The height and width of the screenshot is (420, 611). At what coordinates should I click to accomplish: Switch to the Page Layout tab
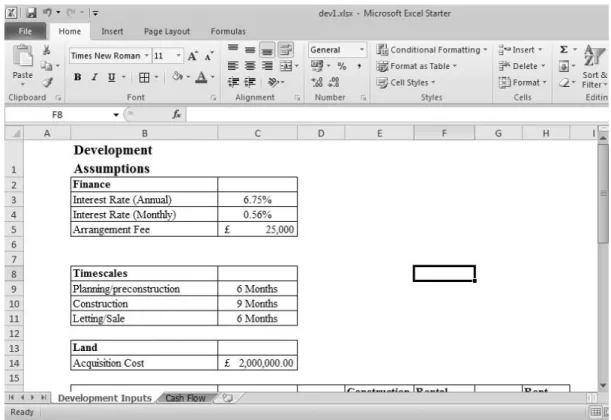tap(167, 31)
